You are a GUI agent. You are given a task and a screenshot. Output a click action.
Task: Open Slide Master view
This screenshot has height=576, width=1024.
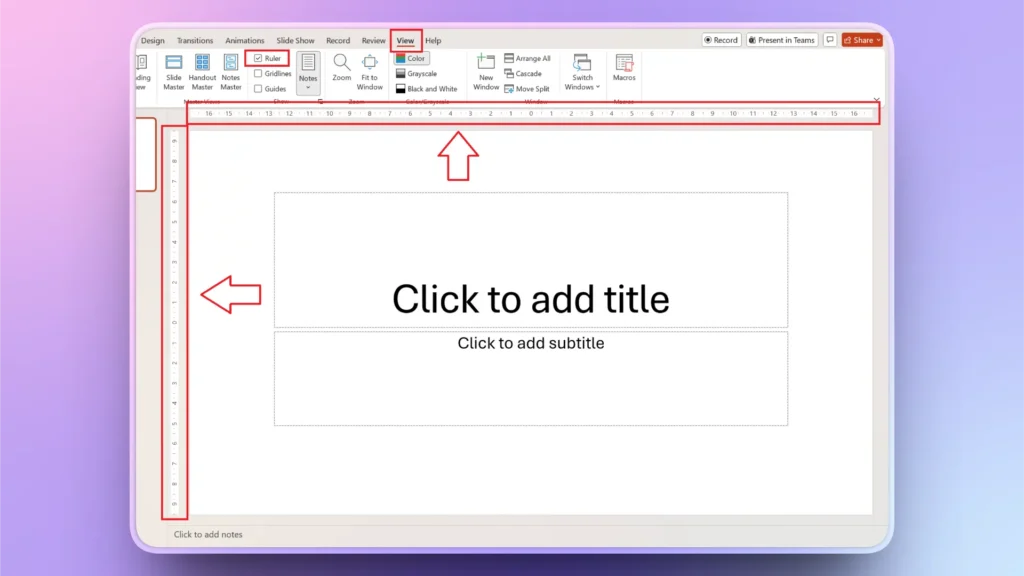pyautogui.click(x=174, y=72)
